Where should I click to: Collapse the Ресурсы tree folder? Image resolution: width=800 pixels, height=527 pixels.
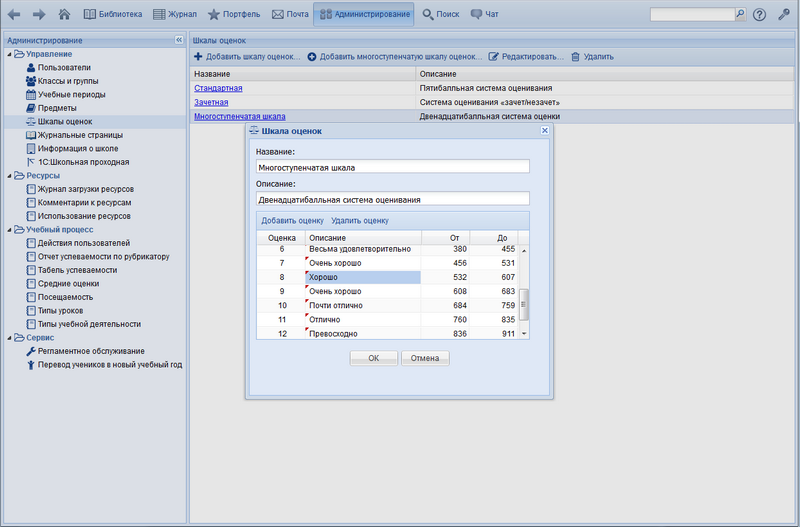click(x=9, y=175)
